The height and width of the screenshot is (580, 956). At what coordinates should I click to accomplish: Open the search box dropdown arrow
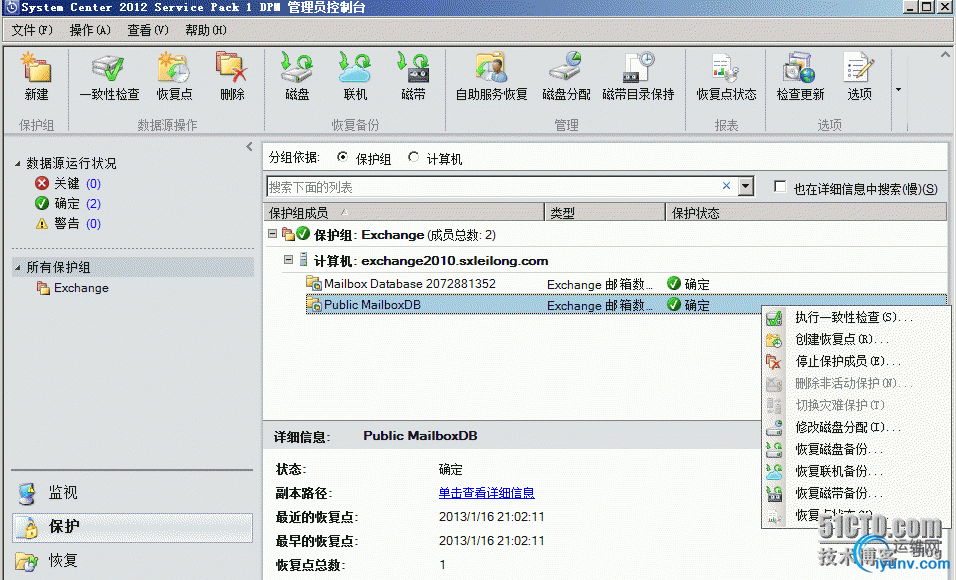tap(746, 186)
